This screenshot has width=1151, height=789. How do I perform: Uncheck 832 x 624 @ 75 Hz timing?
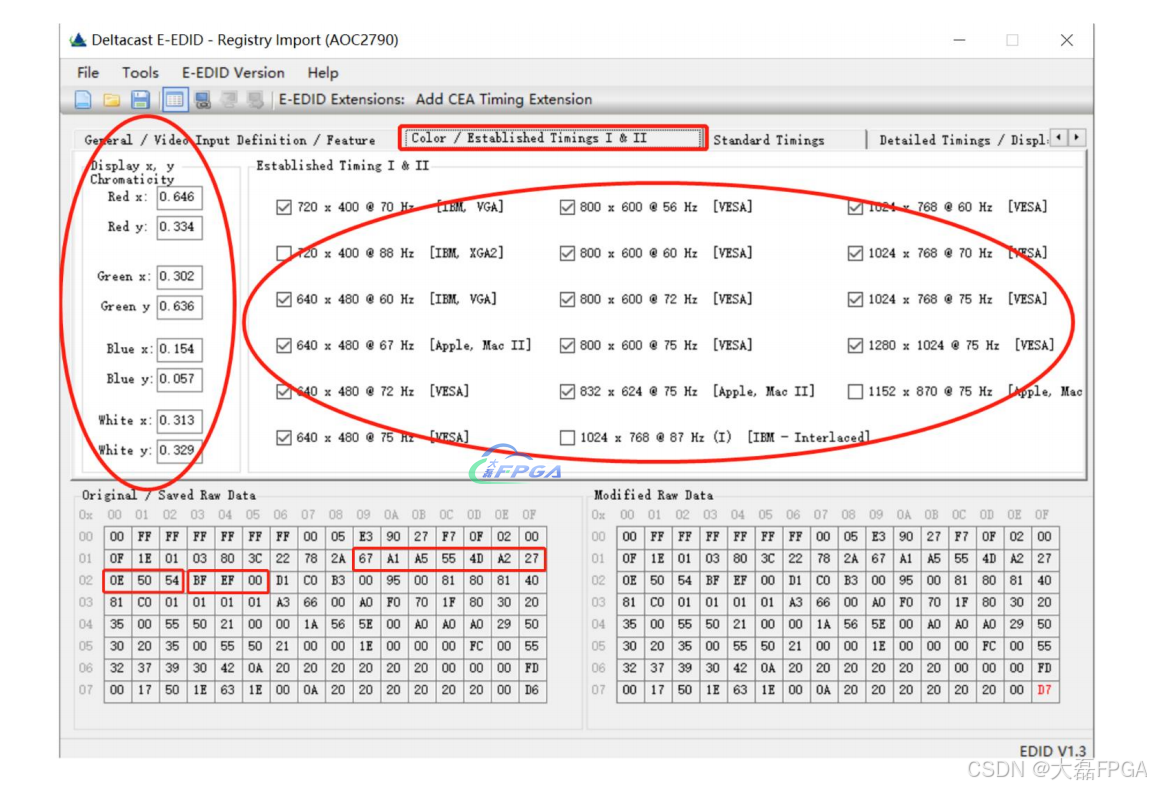(x=567, y=392)
